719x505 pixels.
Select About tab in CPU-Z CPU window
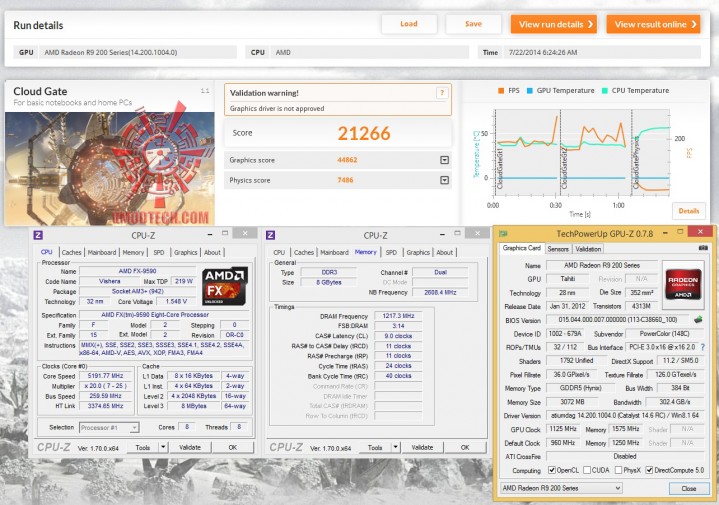click(x=212, y=252)
